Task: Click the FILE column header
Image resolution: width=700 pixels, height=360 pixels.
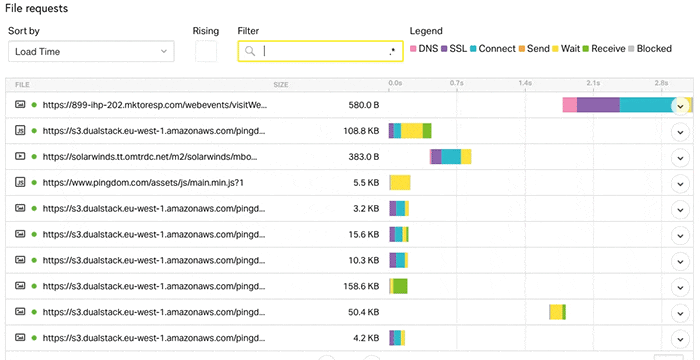Action: [22, 84]
